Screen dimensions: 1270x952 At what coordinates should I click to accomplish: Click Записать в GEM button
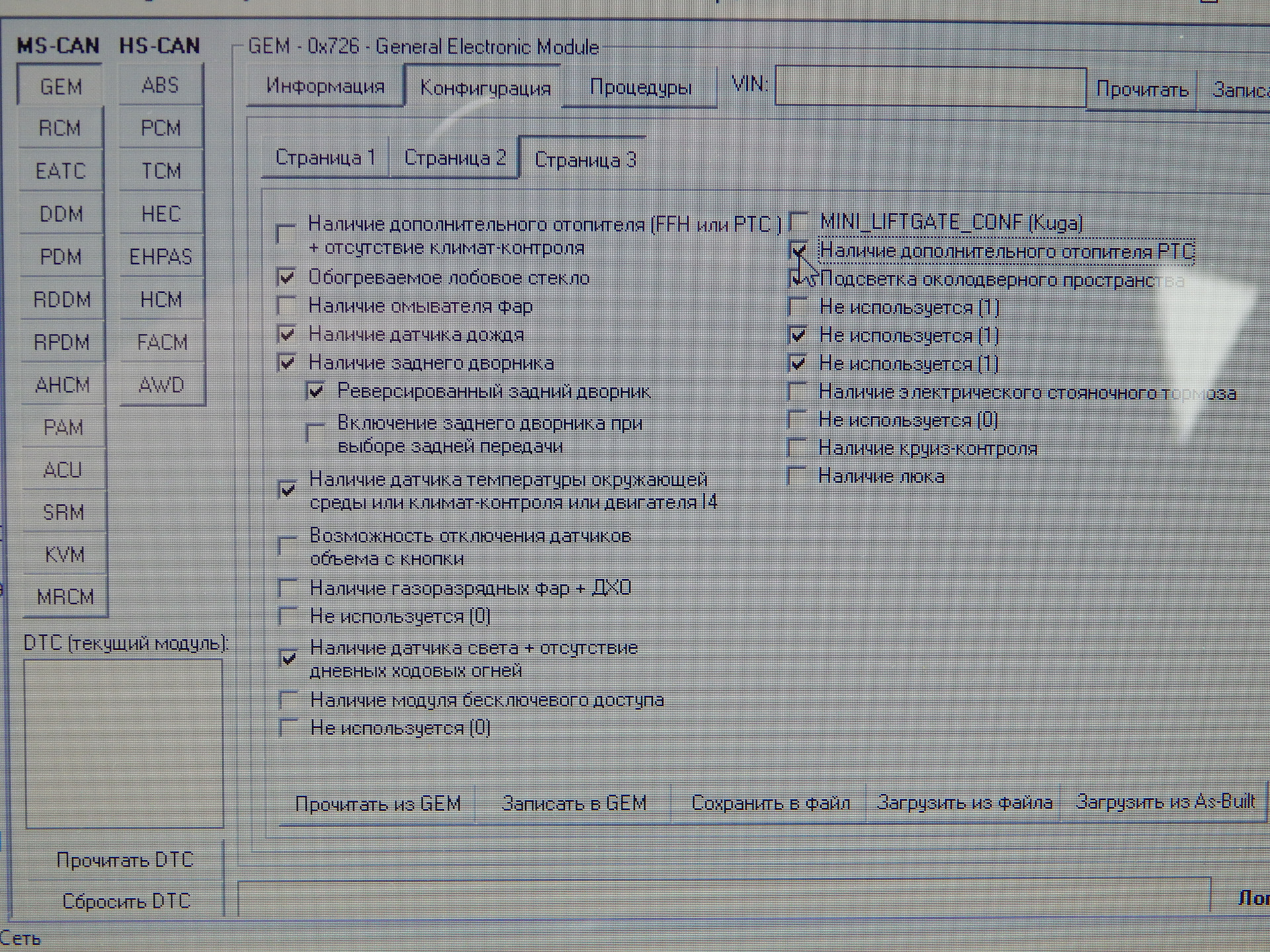pos(573,803)
